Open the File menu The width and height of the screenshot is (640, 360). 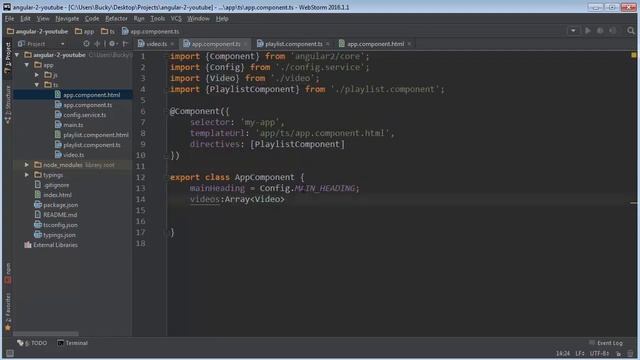click(x=9, y=19)
